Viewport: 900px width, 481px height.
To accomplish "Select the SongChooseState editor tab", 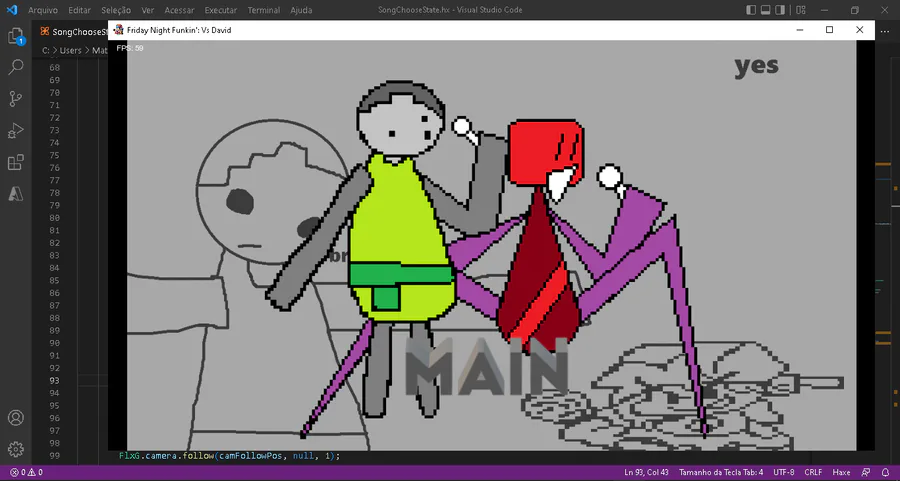I will point(73,32).
